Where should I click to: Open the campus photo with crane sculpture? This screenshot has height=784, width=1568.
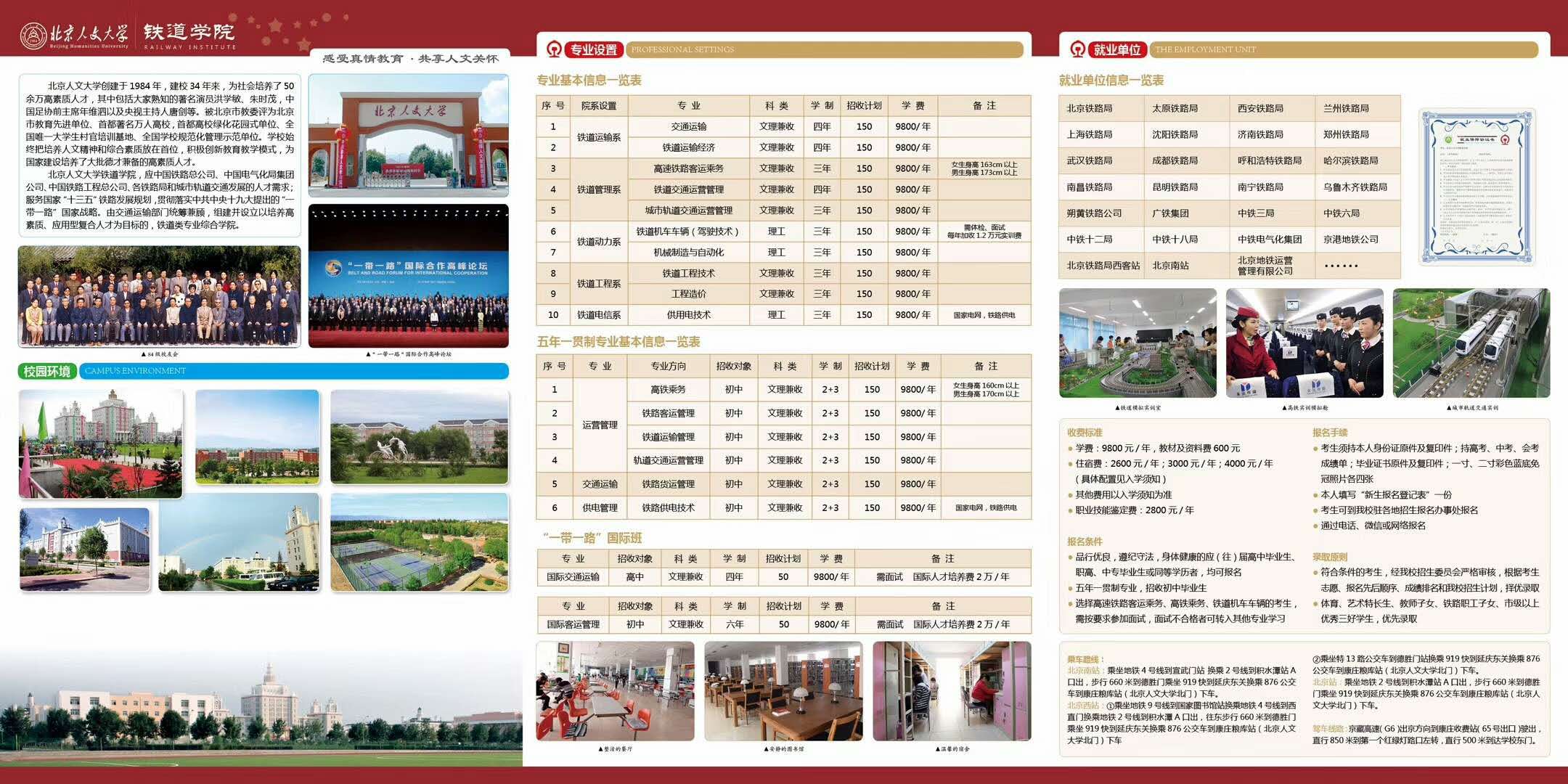[x=420, y=437]
